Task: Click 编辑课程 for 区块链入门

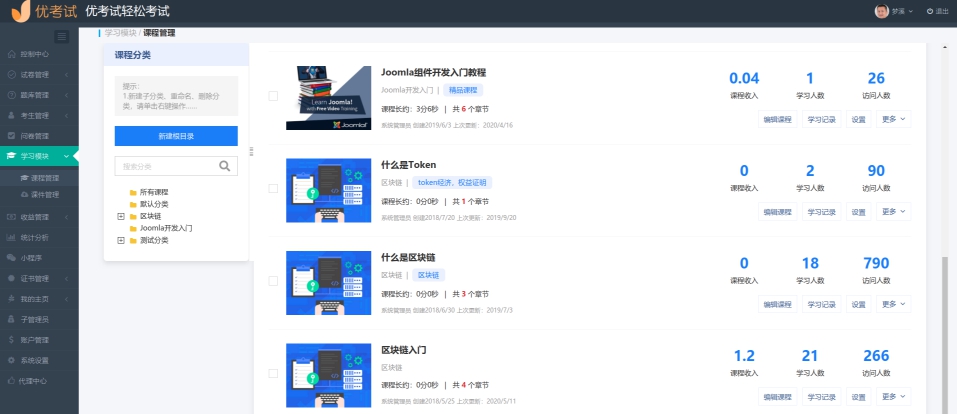Action: pyautogui.click(x=778, y=396)
